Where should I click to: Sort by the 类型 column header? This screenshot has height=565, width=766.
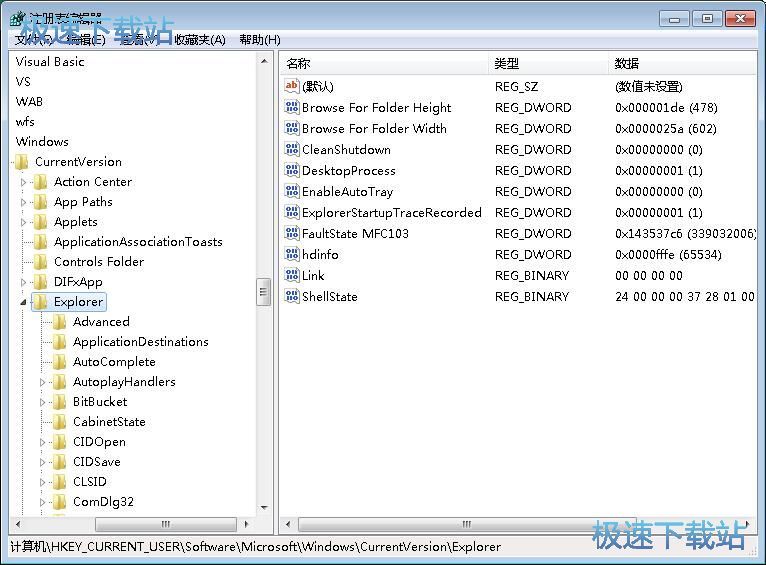click(549, 63)
